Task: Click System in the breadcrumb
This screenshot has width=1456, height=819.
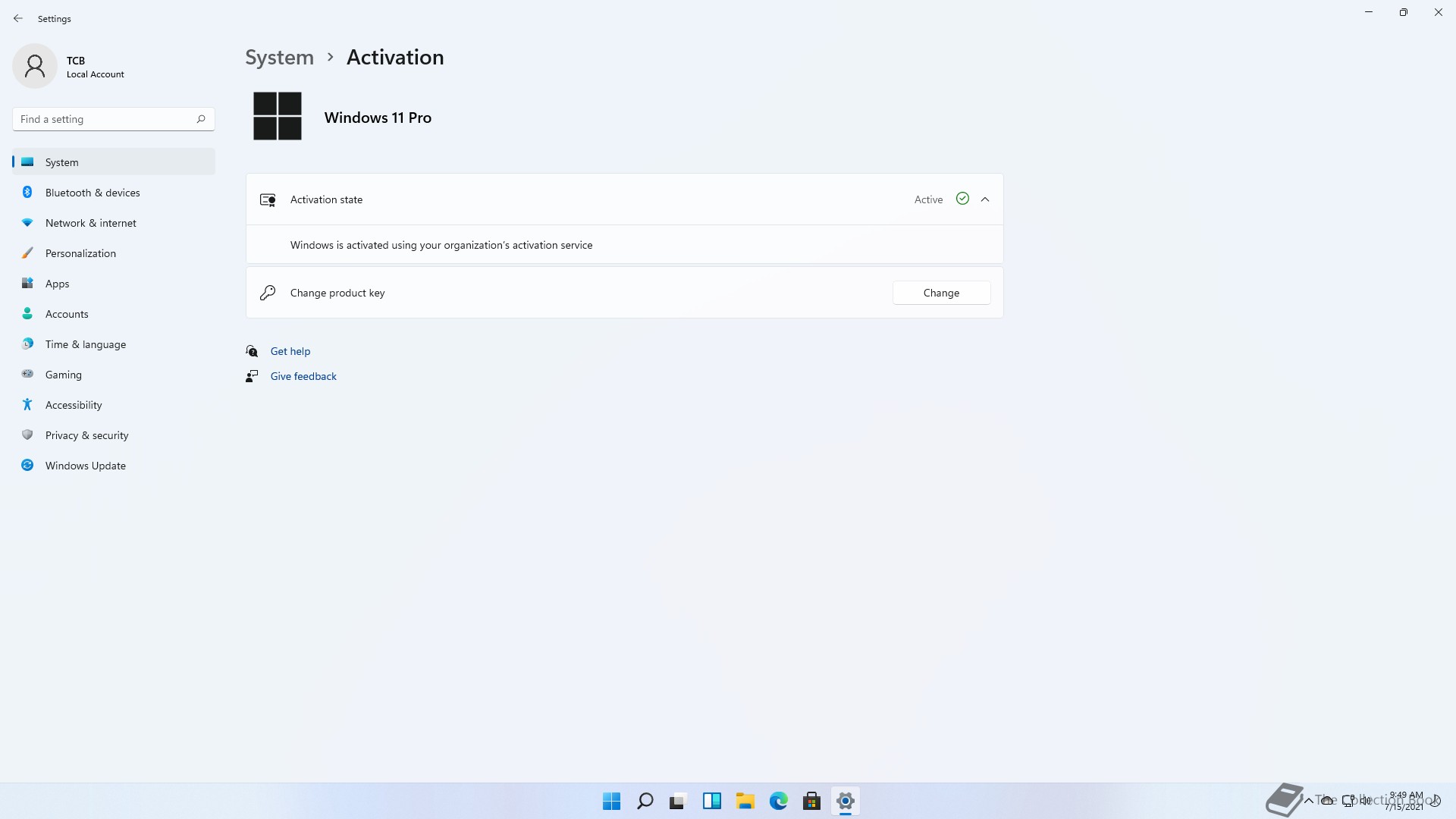Action: (x=279, y=58)
